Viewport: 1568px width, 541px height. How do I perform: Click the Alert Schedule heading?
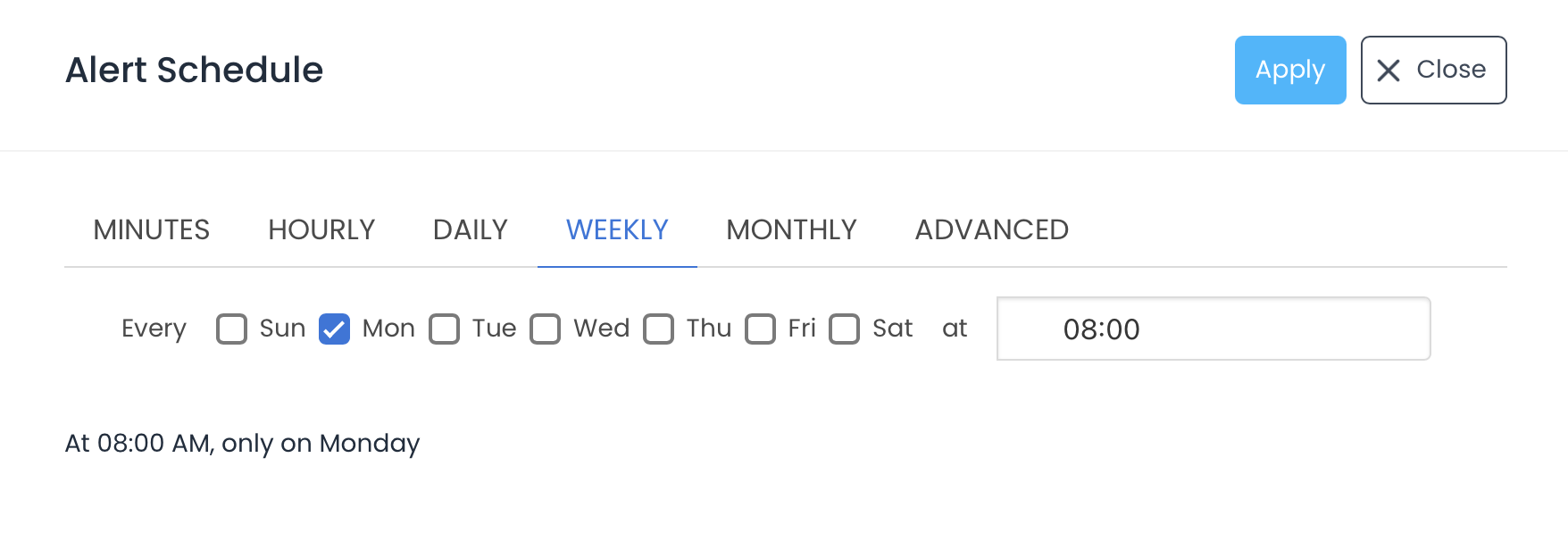tap(194, 70)
